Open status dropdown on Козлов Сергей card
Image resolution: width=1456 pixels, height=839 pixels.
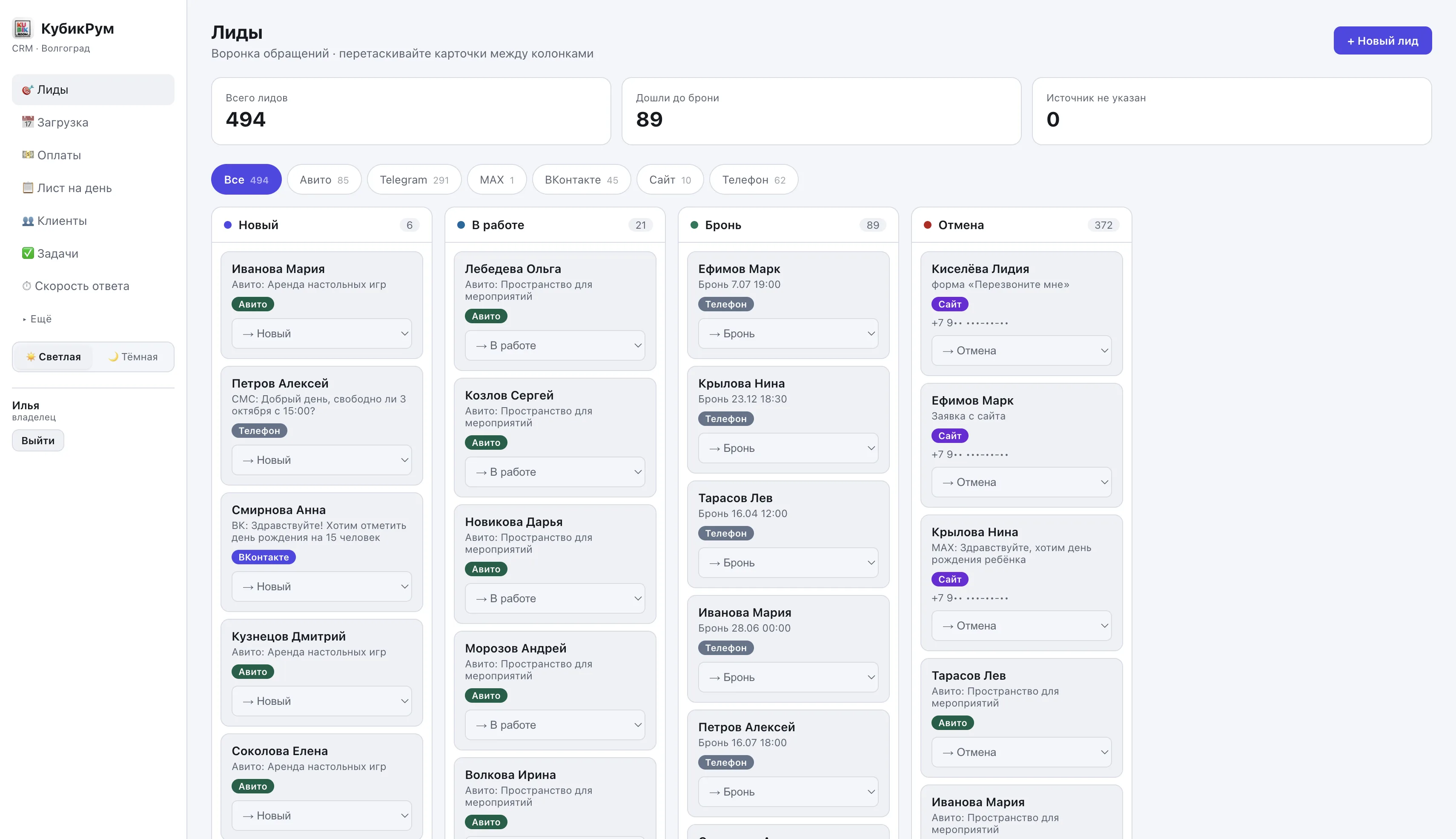click(x=555, y=472)
